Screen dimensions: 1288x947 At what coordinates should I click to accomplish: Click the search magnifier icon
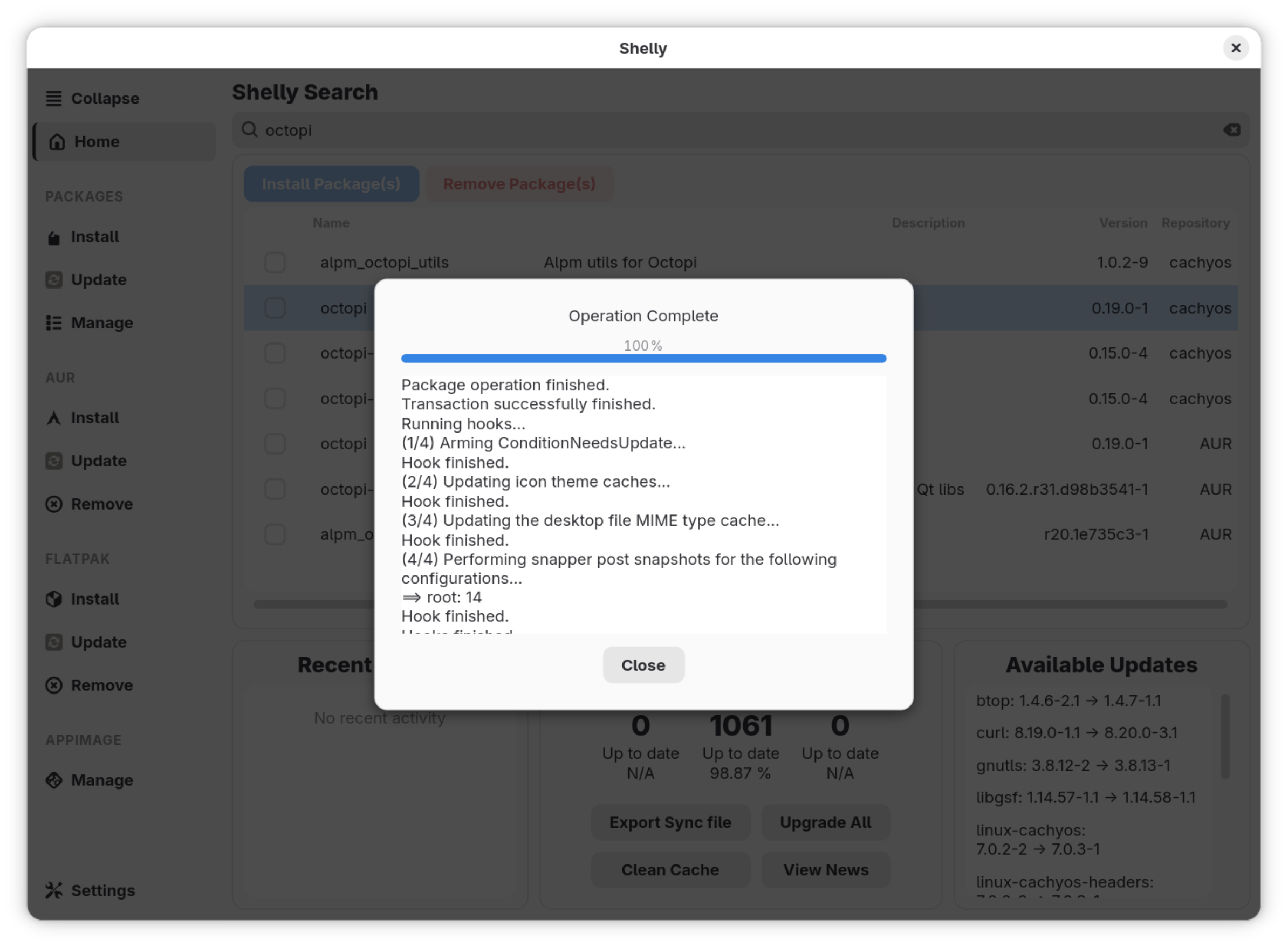(x=249, y=129)
